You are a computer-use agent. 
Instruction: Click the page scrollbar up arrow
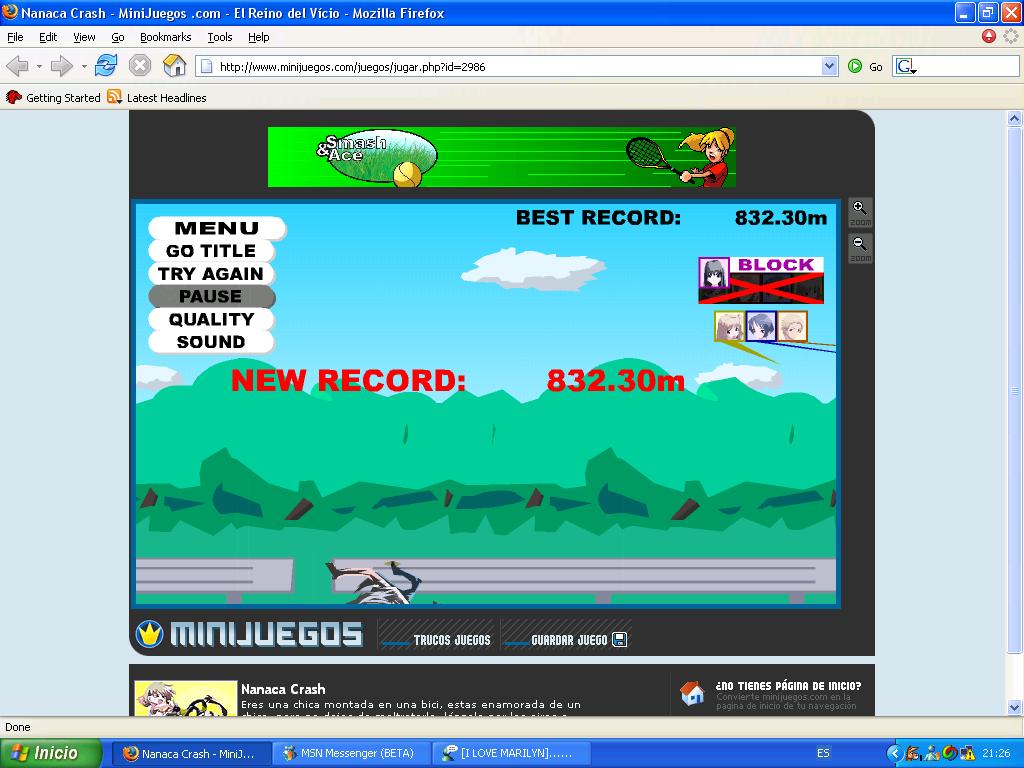coord(1014,118)
